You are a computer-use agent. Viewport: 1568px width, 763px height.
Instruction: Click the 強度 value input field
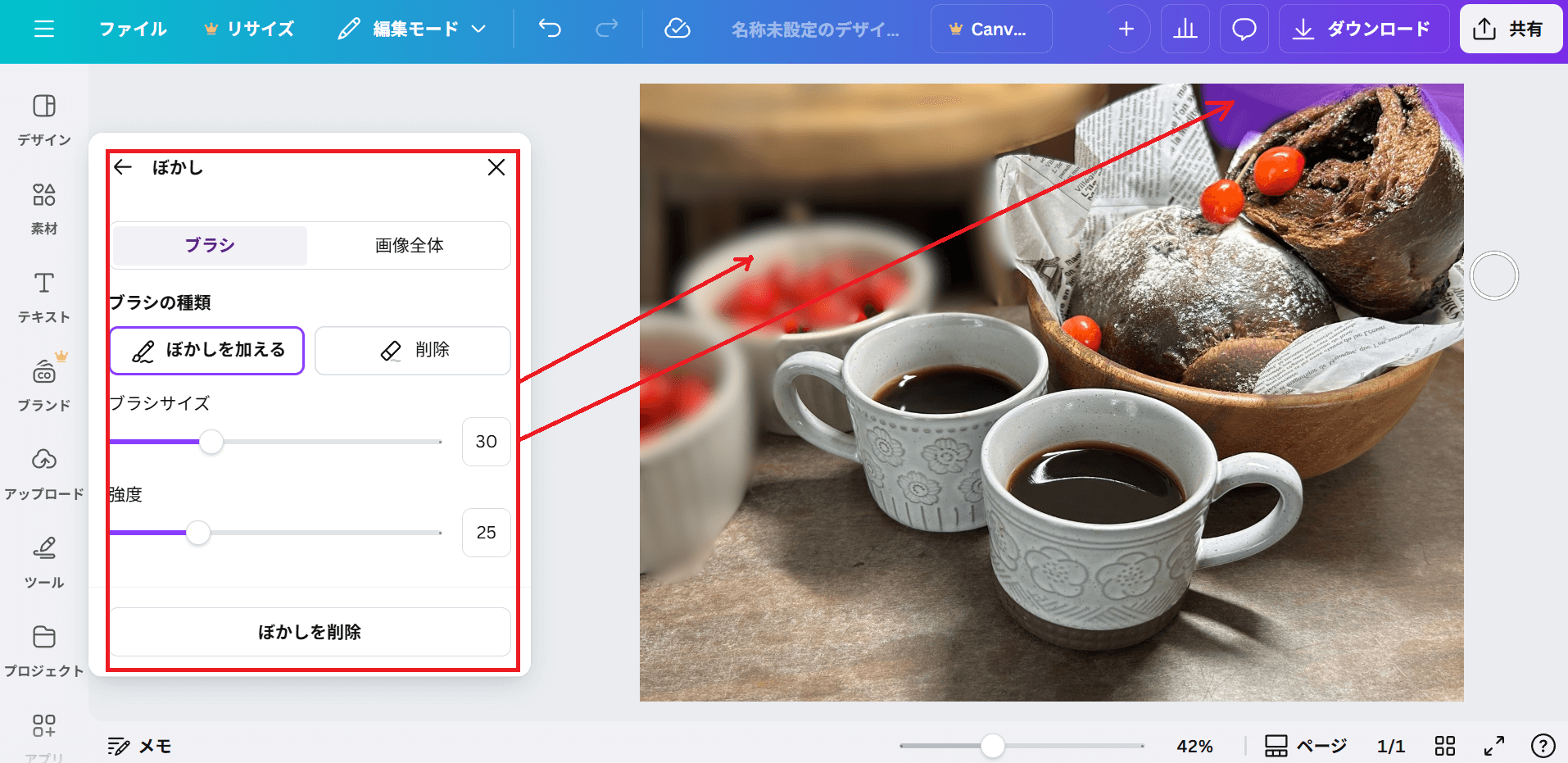coord(486,533)
